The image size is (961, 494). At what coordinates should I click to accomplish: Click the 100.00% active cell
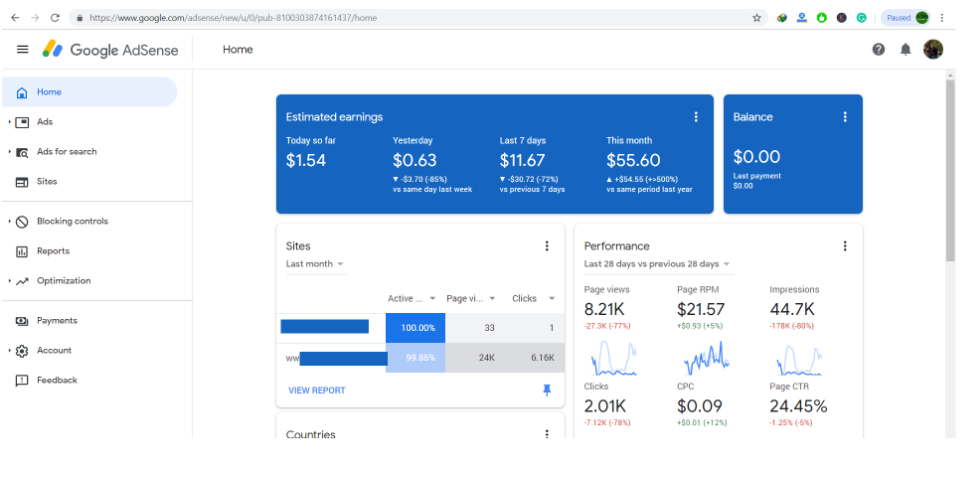click(416, 328)
